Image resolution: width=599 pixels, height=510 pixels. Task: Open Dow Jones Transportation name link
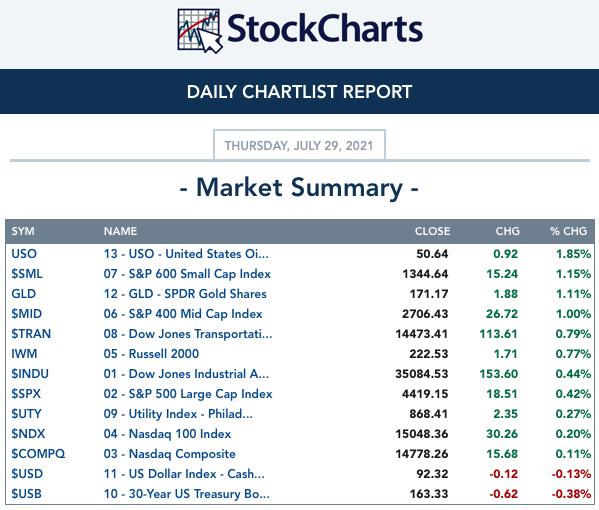click(188, 334)
